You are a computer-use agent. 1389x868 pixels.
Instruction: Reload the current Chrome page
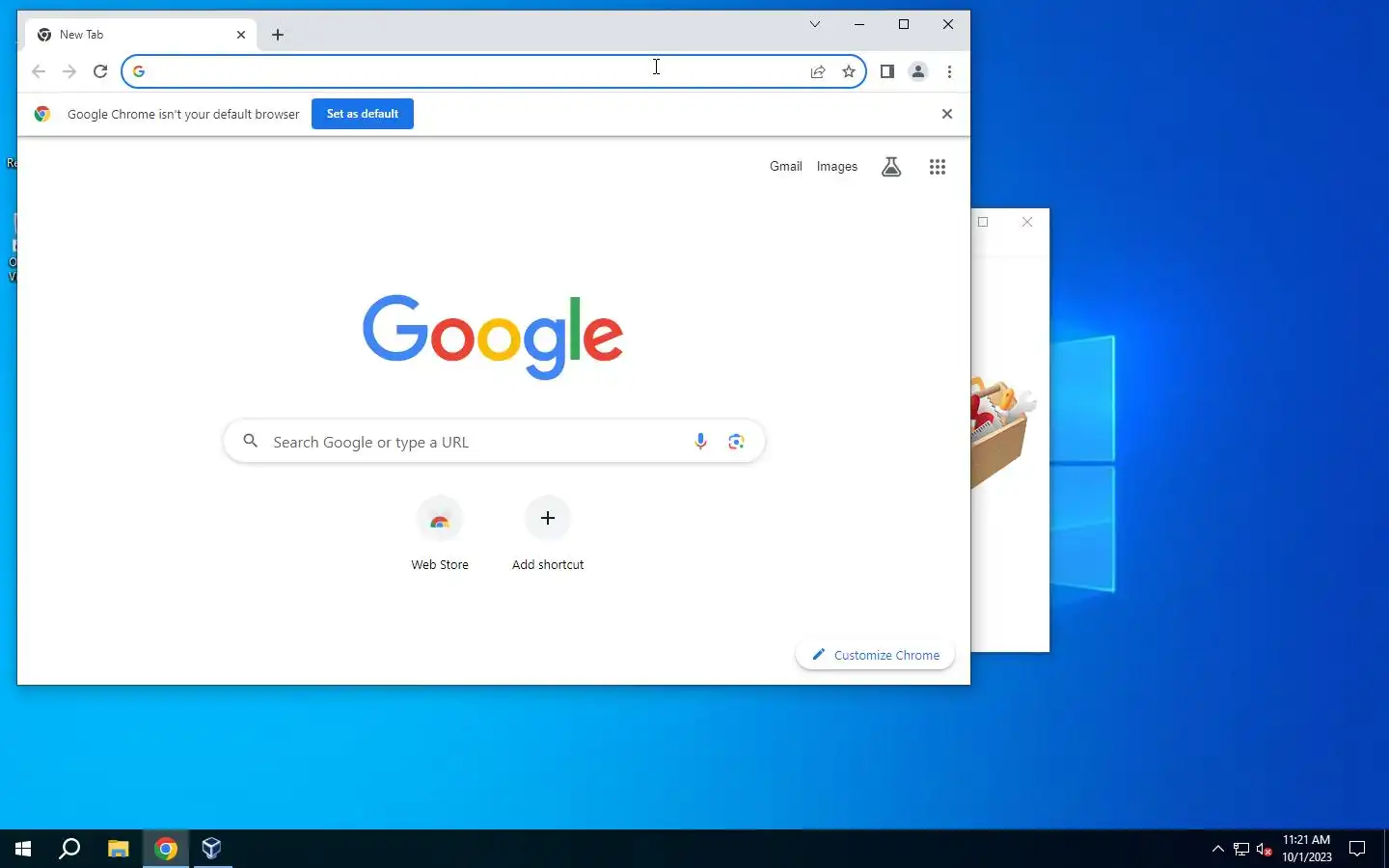coord(100,71)
